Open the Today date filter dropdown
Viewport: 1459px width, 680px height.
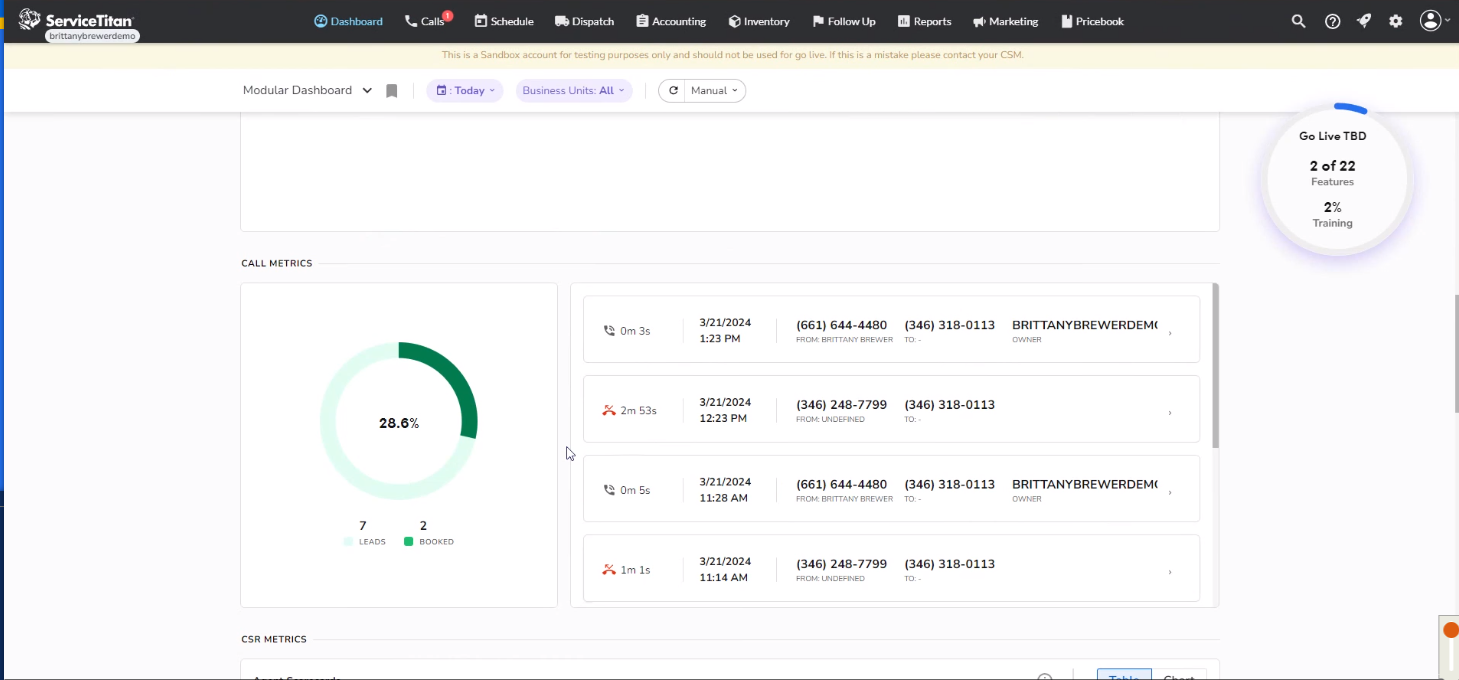click(x=464, y=90)
